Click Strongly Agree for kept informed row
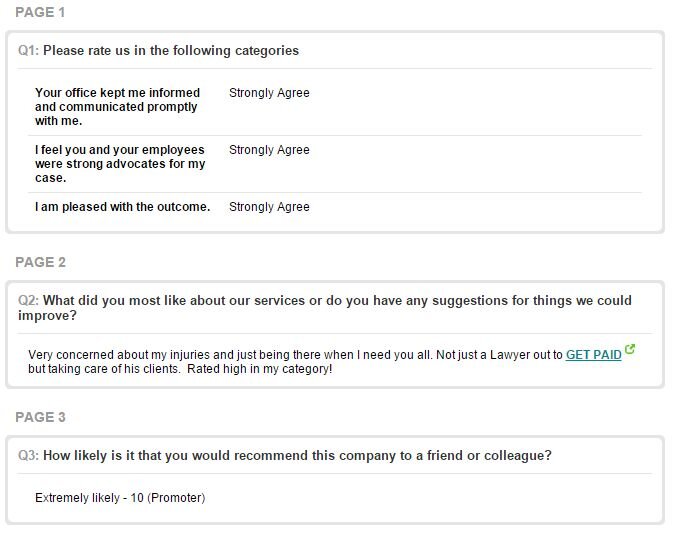This screenshot has height=534, width=675. point(269,93)
